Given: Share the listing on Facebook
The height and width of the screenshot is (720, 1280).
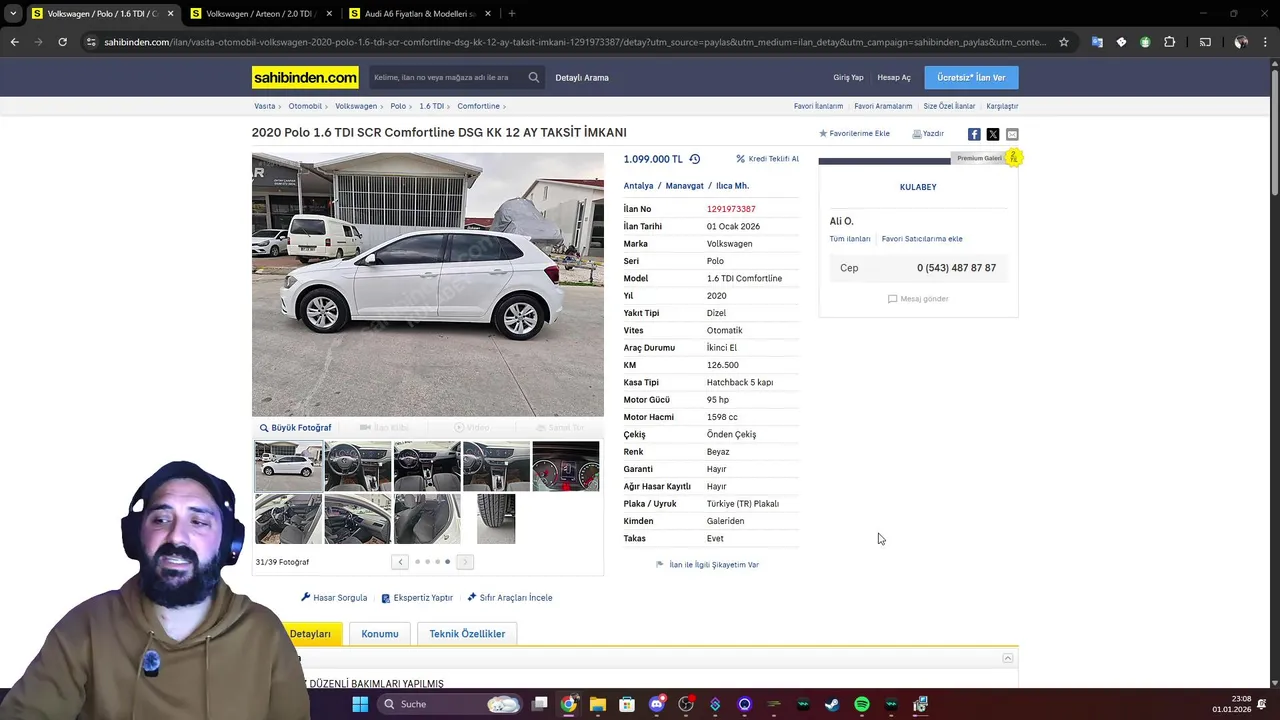Looking at the screenshot, I should [974, 134].
